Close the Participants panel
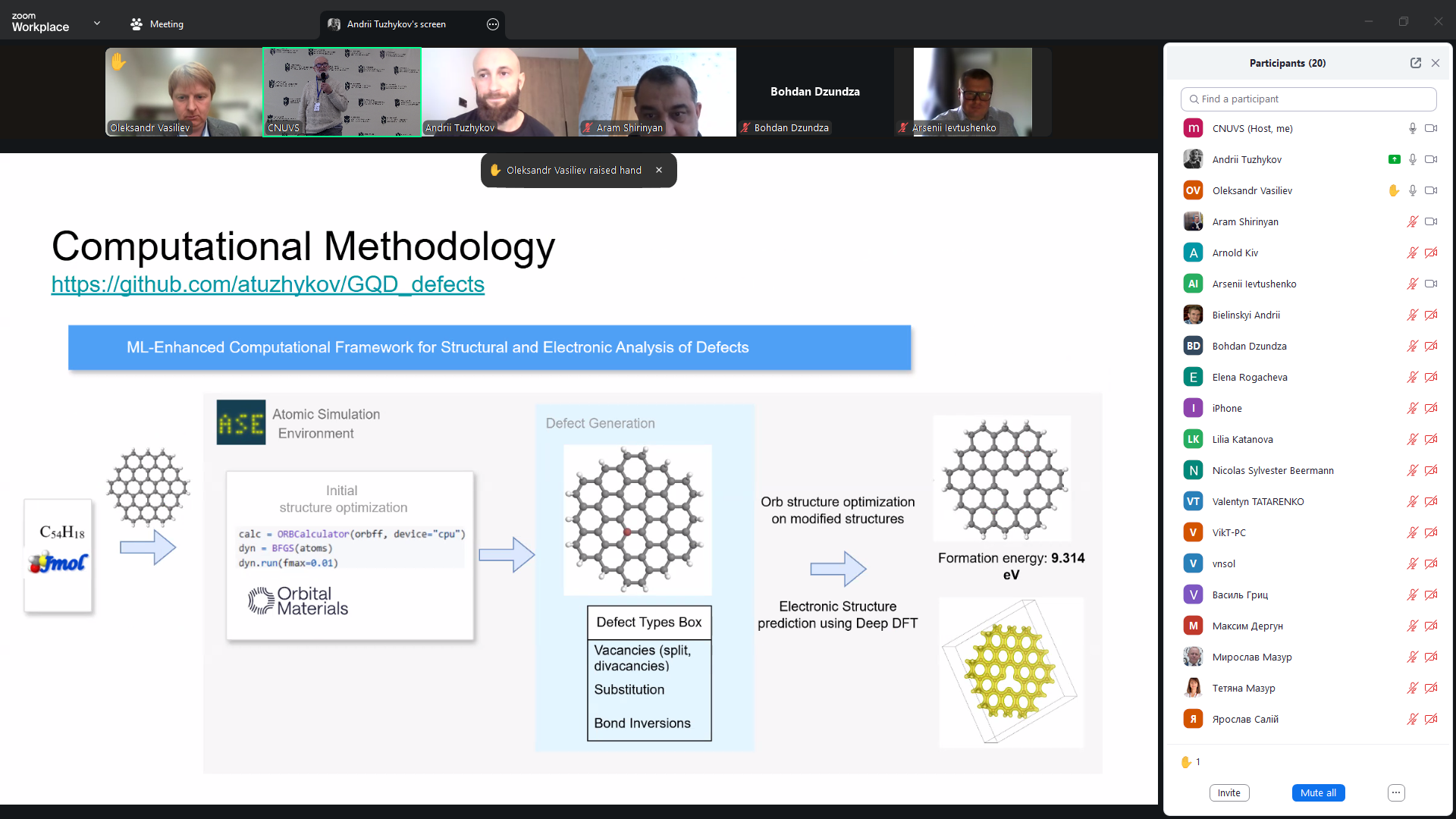The height and width of the screenshot is (819, 1456). tap(1436, 63)
